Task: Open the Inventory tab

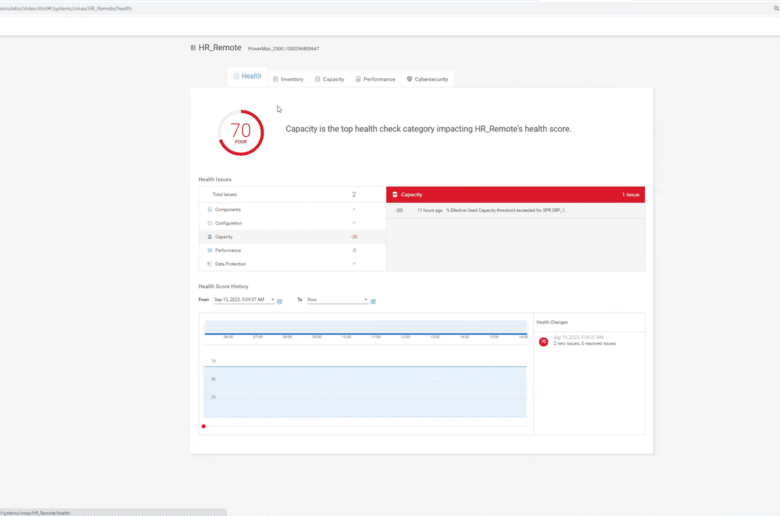Action: coord(288,79)
